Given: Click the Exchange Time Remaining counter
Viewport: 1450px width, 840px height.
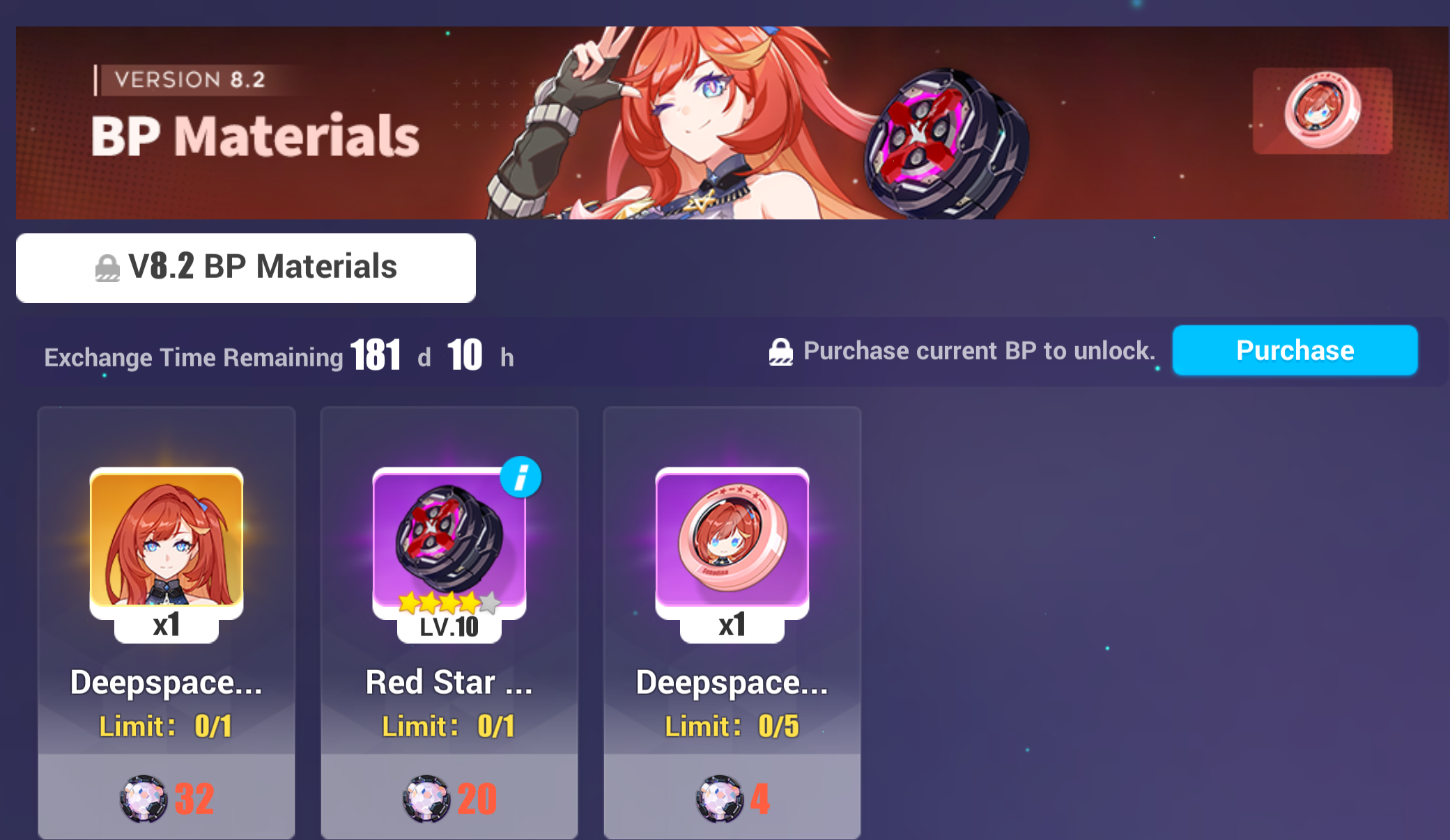Looking at the screenshot, I should click(279, 356).
